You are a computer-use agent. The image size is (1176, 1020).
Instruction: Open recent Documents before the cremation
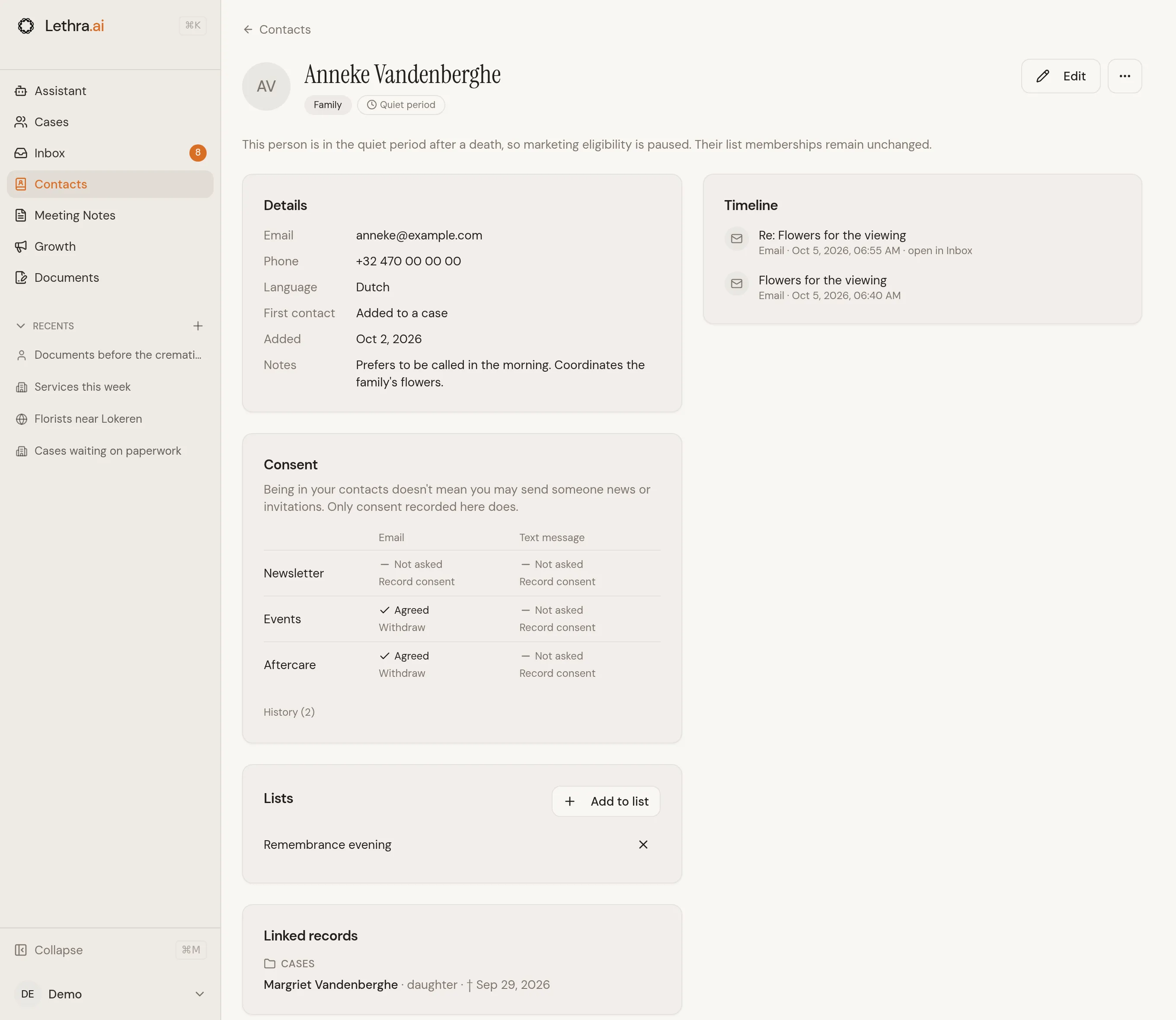pyautogui.click(x=110, y=355)
